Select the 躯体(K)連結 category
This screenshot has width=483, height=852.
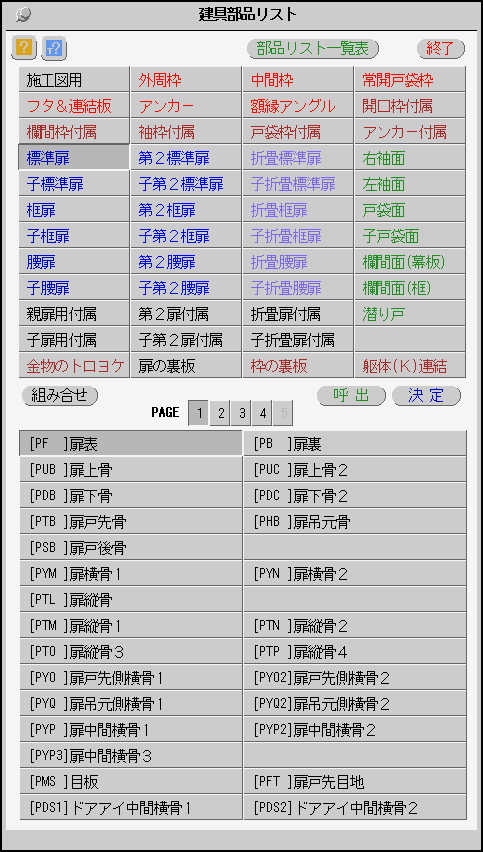[x=409, y=366]
